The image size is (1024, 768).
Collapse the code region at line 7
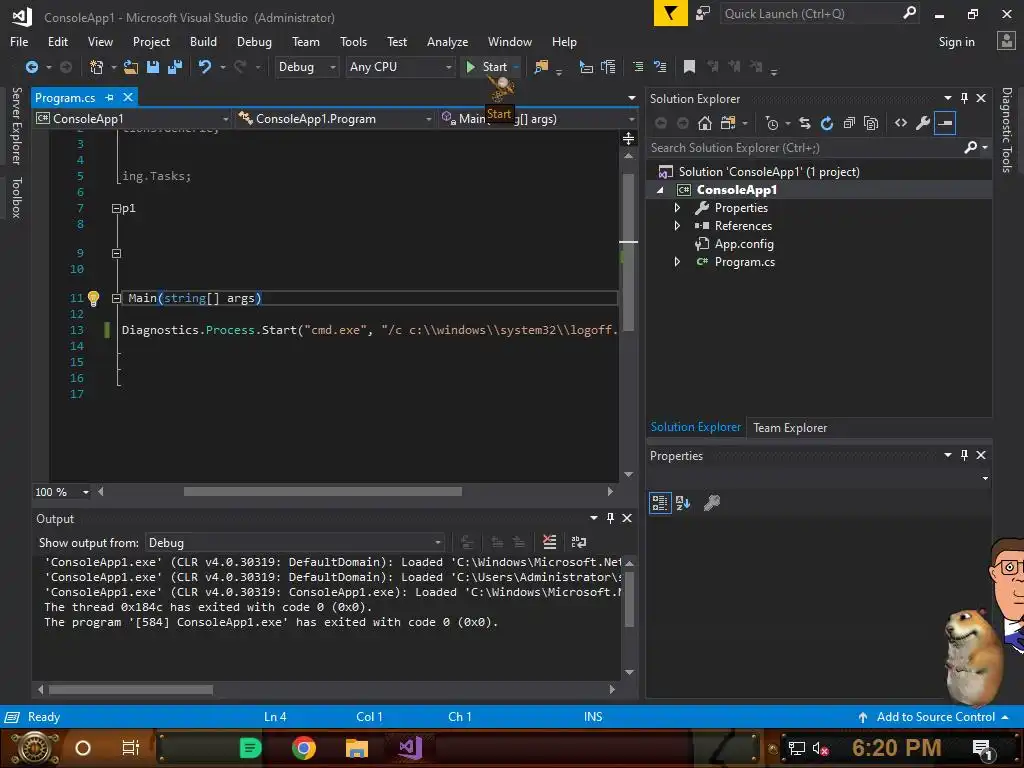pyautogui.click(x=116, y=208)
